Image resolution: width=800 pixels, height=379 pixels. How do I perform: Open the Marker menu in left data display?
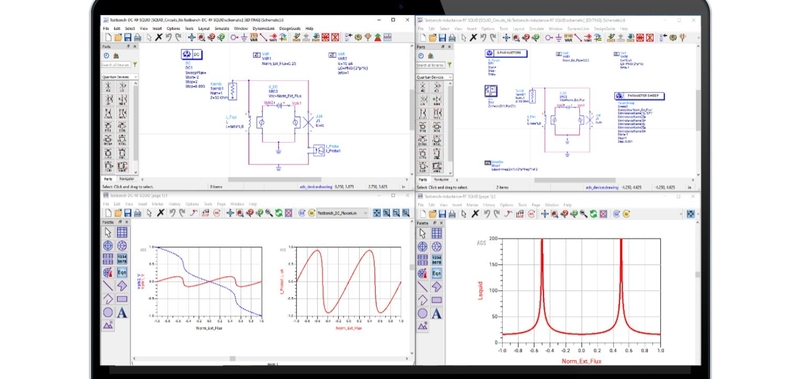pos(158,204)
